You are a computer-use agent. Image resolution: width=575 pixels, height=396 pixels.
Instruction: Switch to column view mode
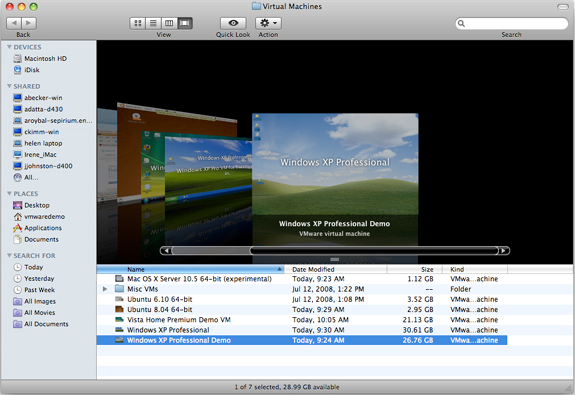pyautogui.click(x=169, y=23)
